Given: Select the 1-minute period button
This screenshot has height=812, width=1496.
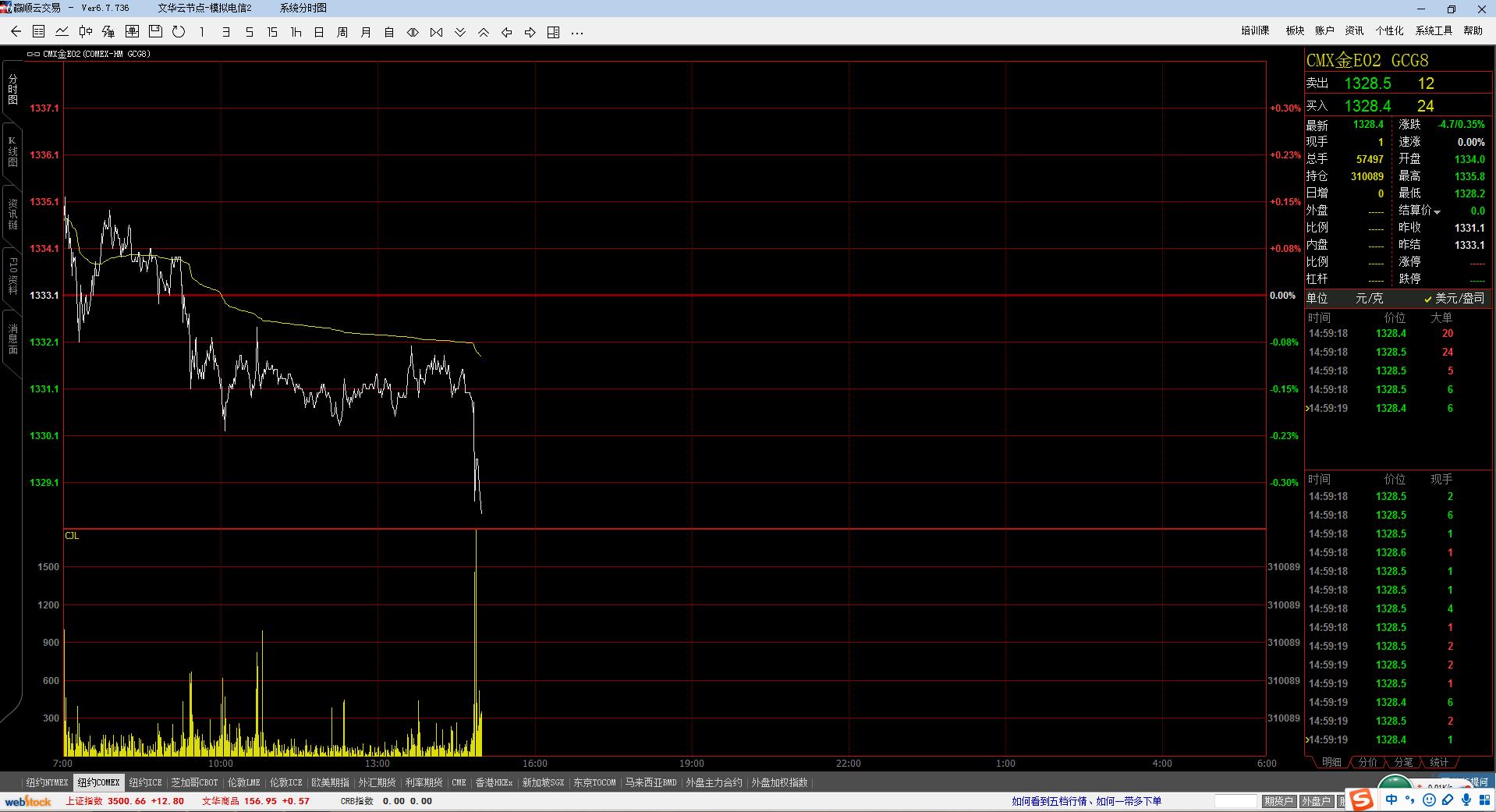Looking at the screenshot, I should (202, 32).
